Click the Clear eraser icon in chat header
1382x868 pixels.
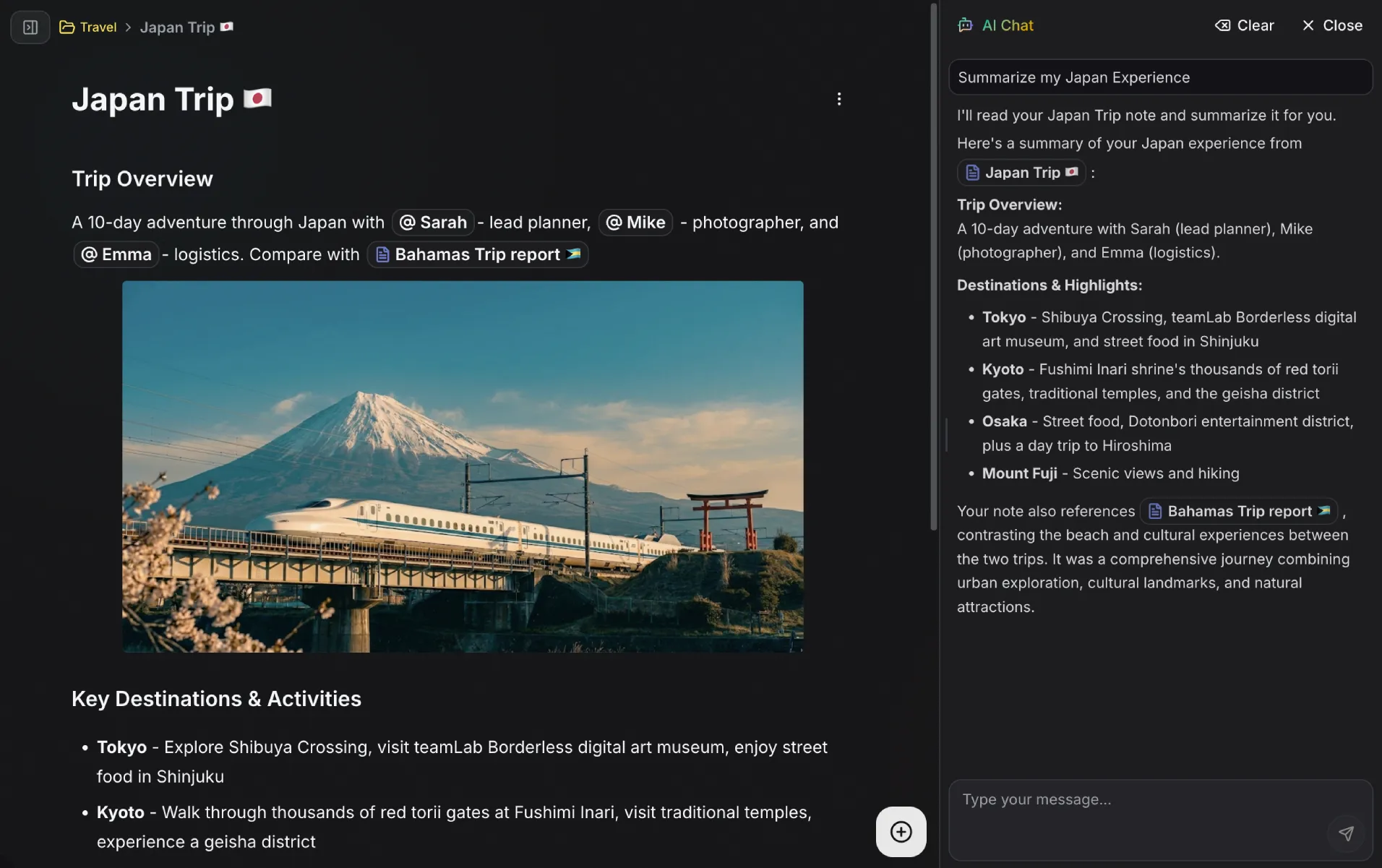(x=1222, y=25)
